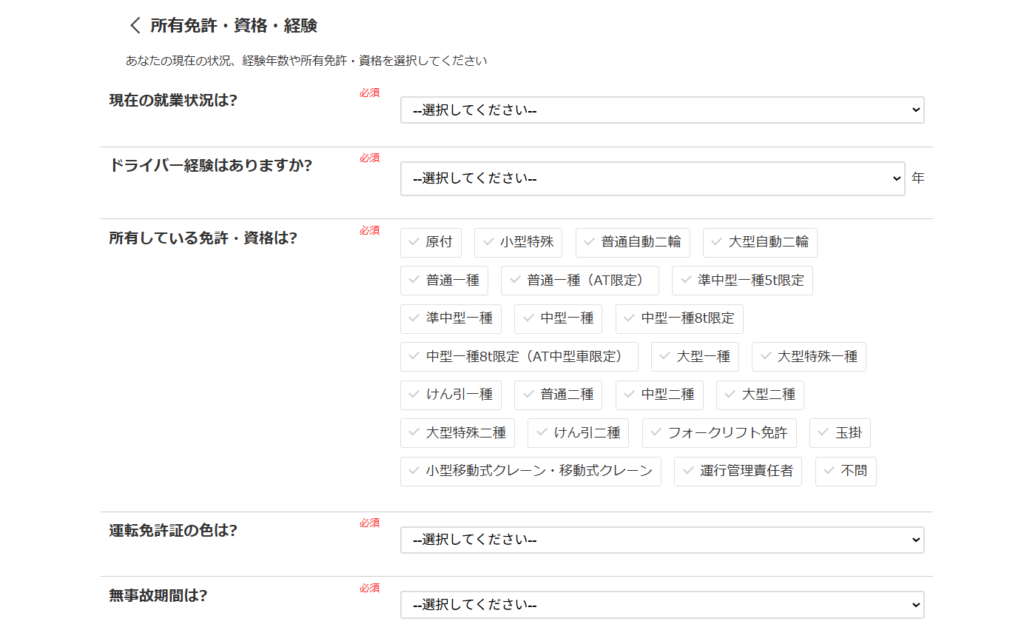Toggle the 普通自動二輪 option
1024x630 pixels.
tap(632, 242)
